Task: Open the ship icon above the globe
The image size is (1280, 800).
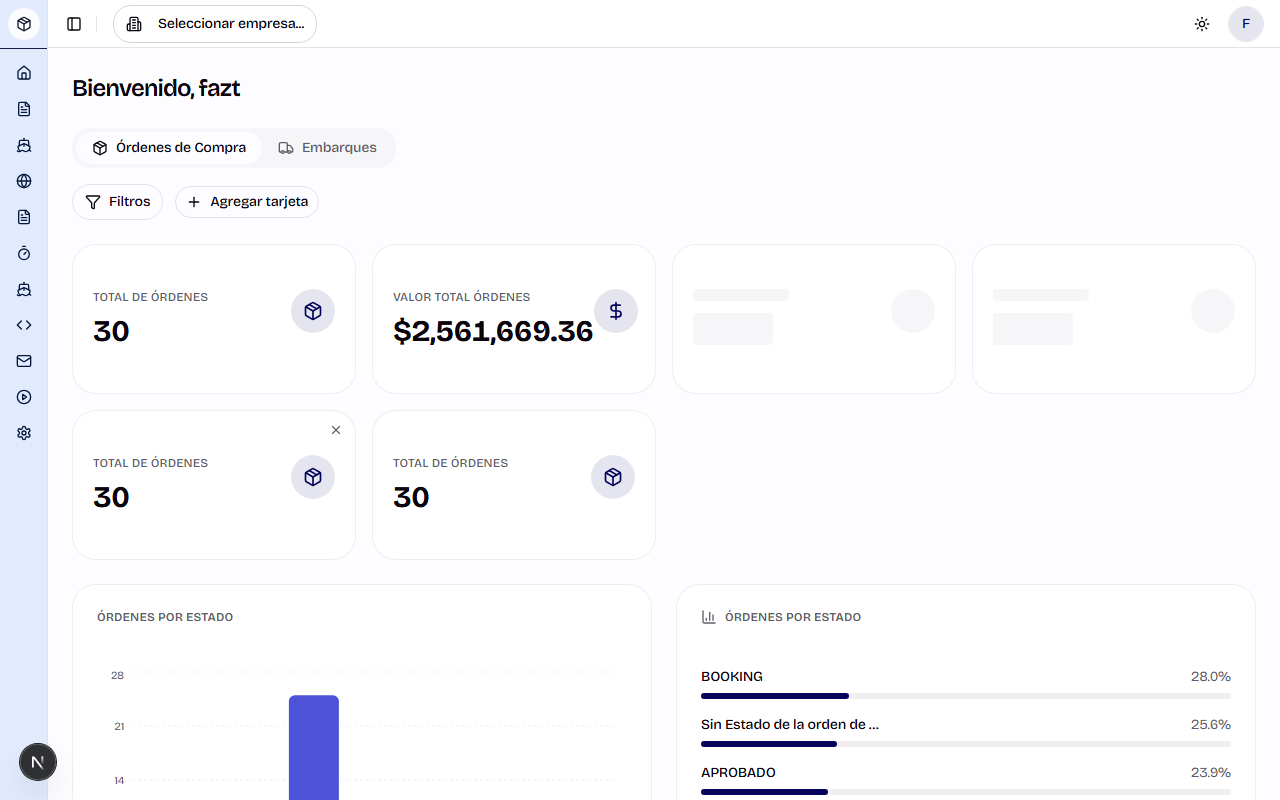Action: coord(24,145)
